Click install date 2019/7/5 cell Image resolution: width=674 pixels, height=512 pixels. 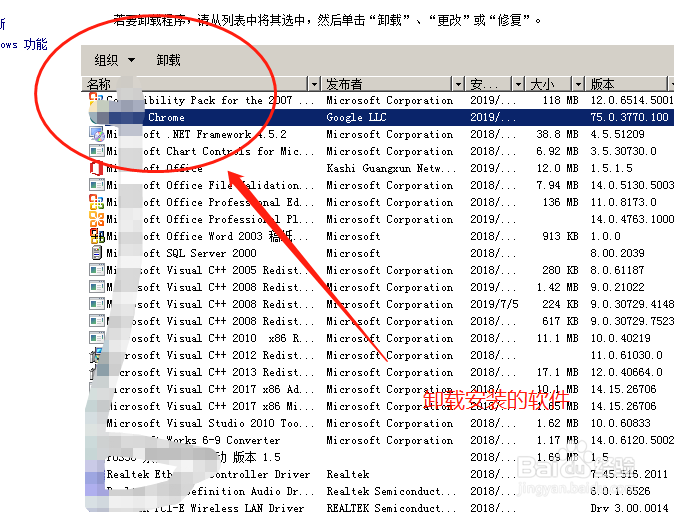point(494,304)
